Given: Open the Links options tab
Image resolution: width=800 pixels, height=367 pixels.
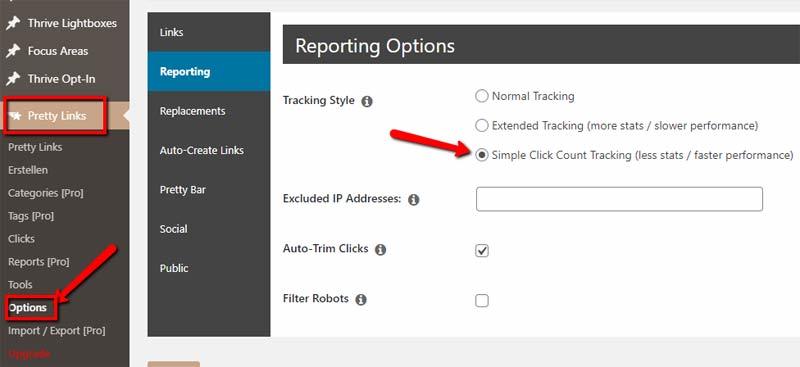Looking at the screenshot, I should (x=209, y=32).
